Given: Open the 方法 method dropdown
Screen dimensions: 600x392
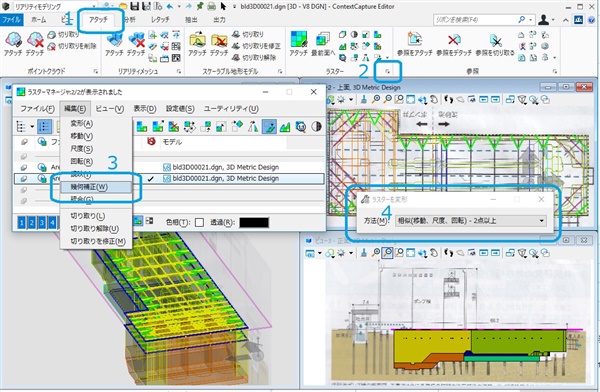Looking at the screenshot, I should tap(471, 220).
